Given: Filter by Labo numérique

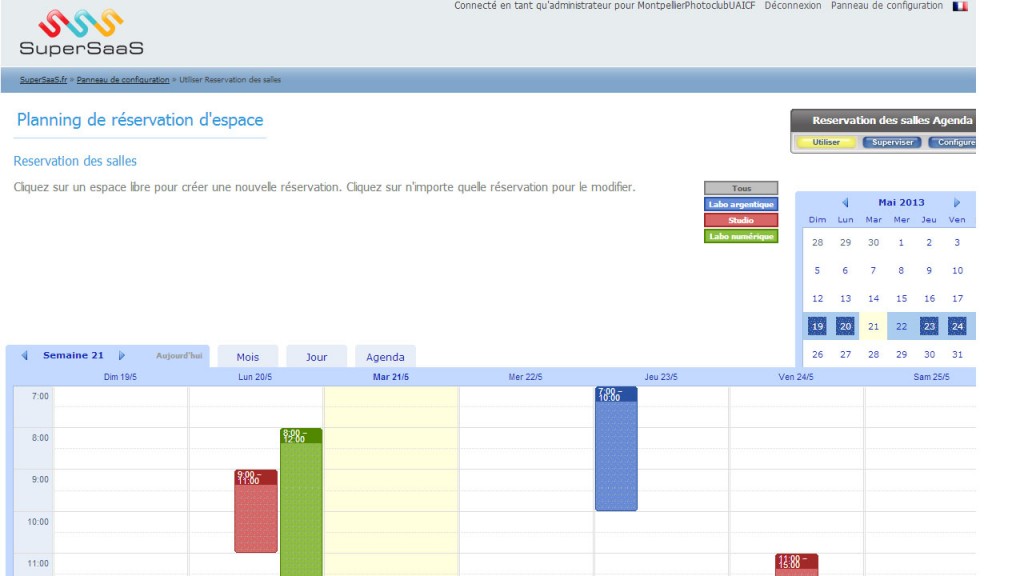Looking at the screenshot, I should click(x=741, y=236).
